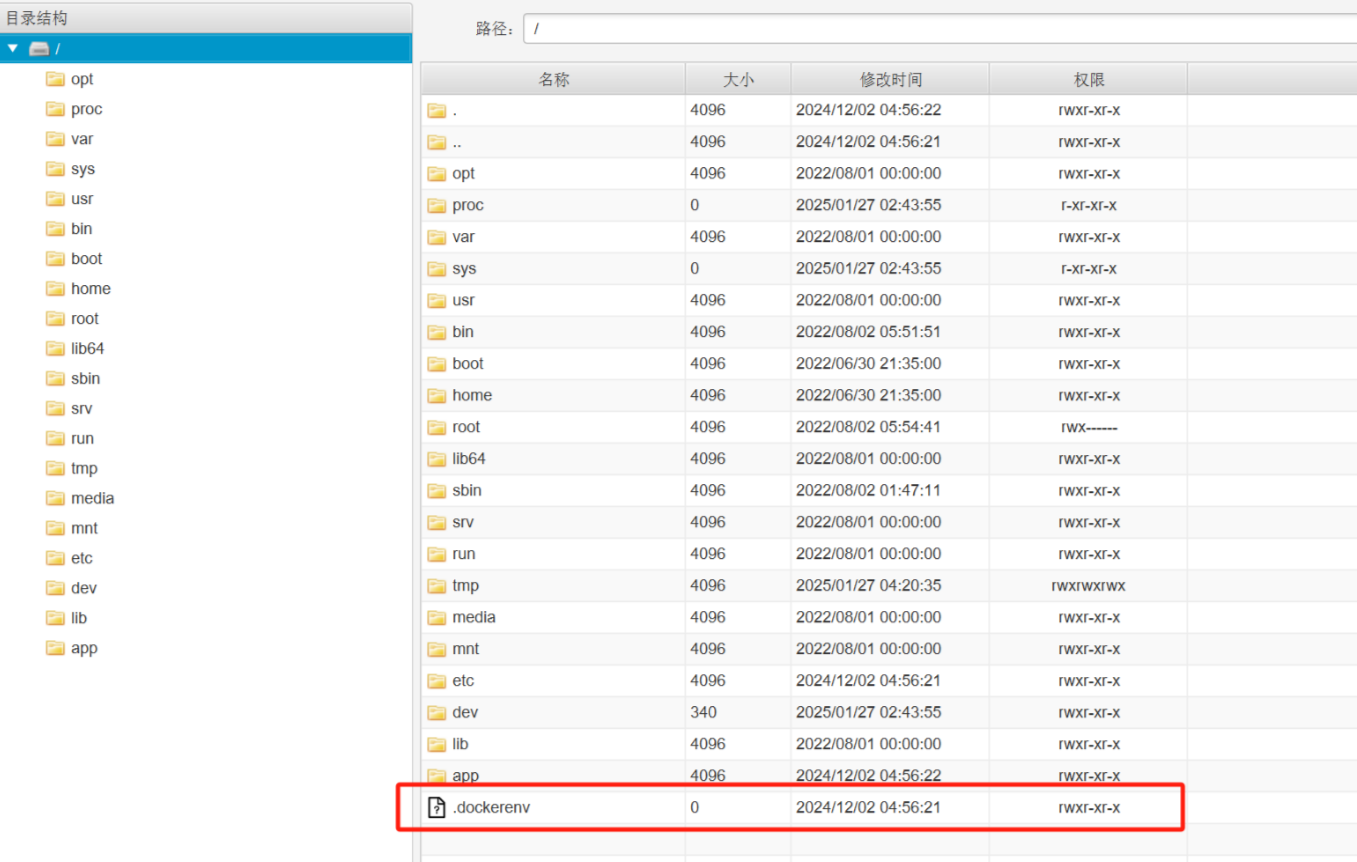
Task: Click the '..' parent directory folder icon
Action: tap(436, 142)
